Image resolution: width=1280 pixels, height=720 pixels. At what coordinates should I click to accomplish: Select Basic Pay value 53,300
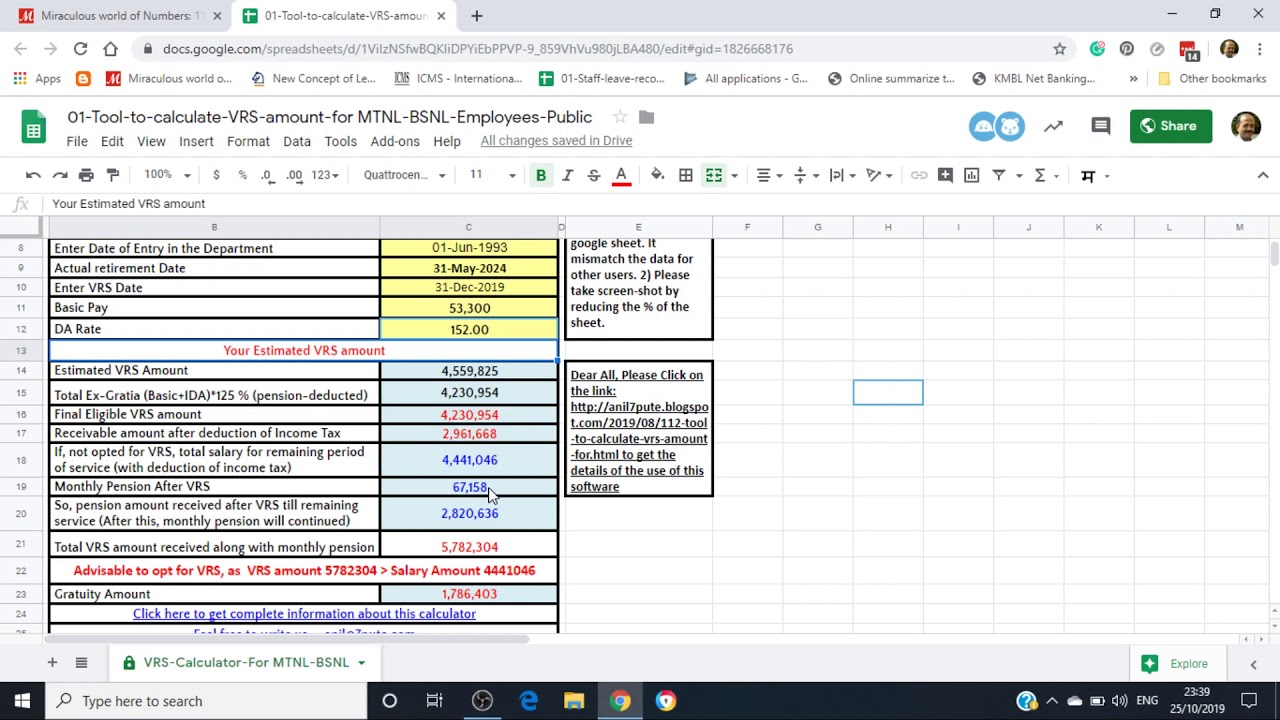(469, 308)
